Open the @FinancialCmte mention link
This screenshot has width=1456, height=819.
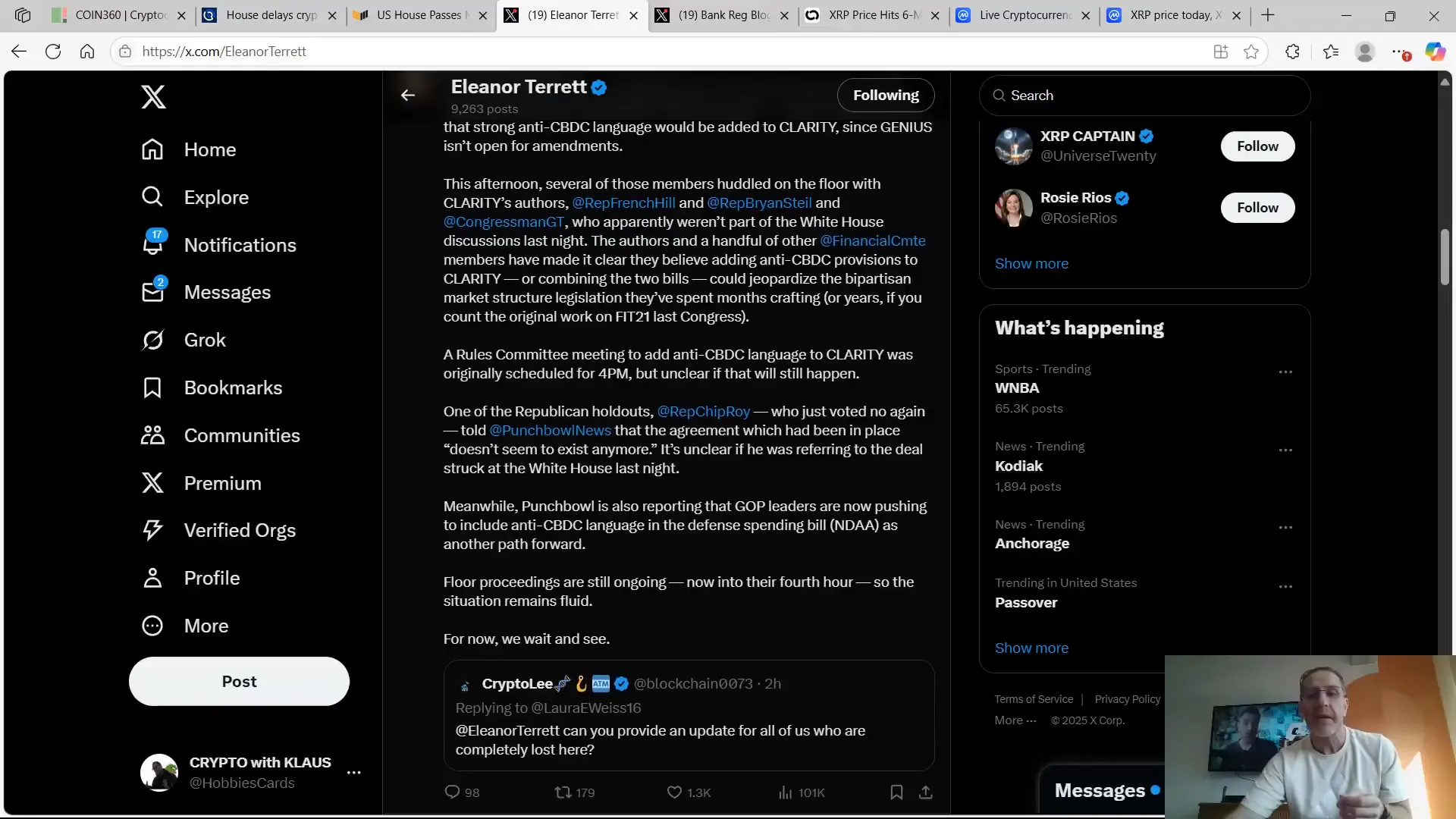[873, 240]
